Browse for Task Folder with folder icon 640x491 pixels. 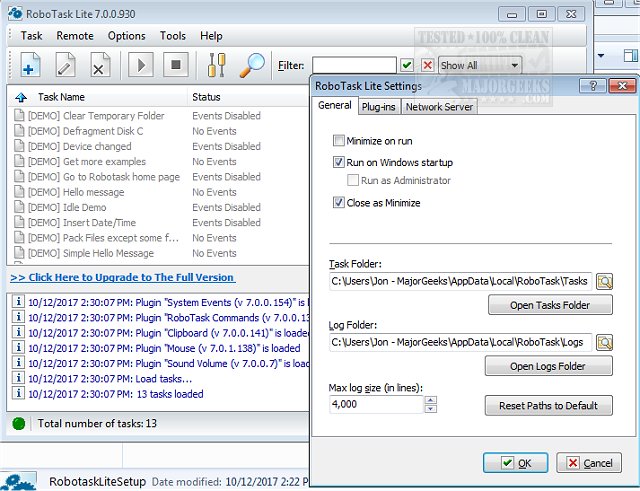tap(604, 281)
